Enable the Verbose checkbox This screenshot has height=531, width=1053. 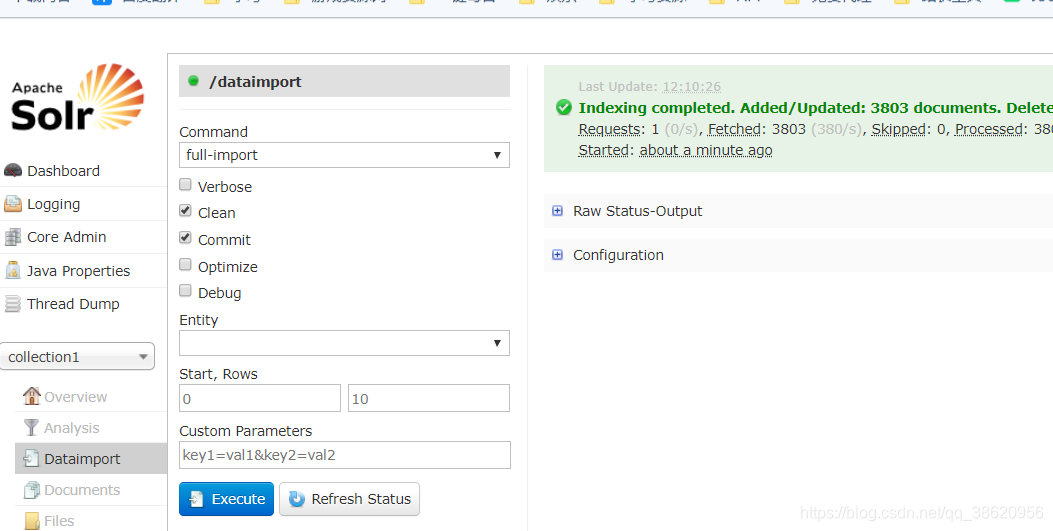tap(185, 185)
